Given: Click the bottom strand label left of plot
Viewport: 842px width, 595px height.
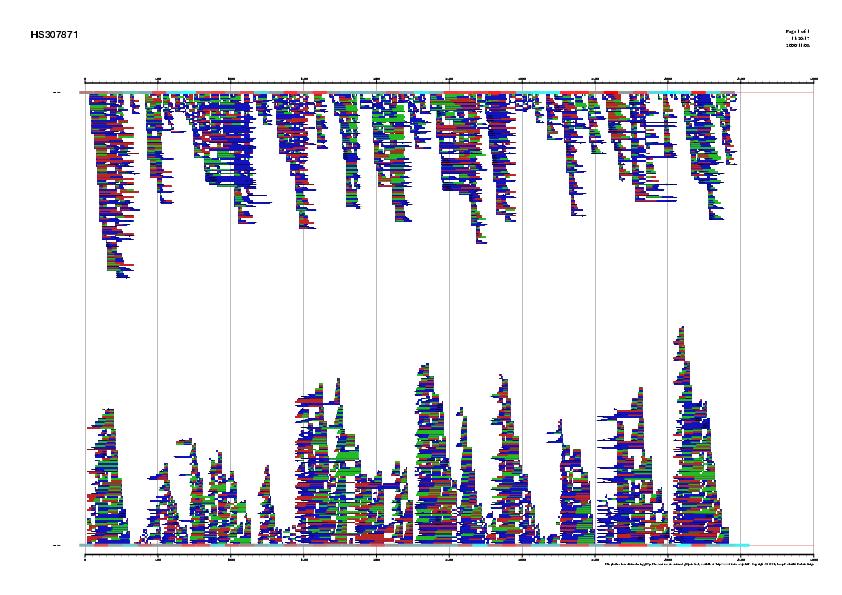Looking at the screenshot, I should tap(56, 545).
